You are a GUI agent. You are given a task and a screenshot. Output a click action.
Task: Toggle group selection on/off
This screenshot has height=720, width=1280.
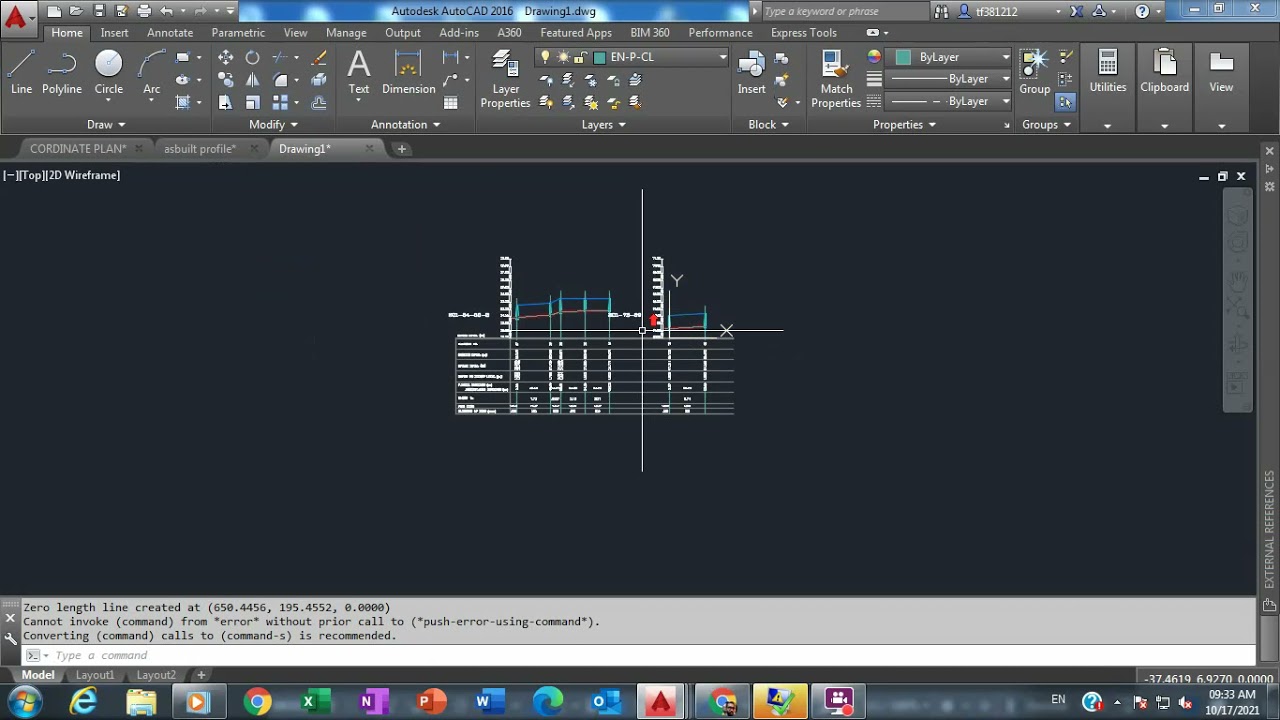(x=1065, y=102)
